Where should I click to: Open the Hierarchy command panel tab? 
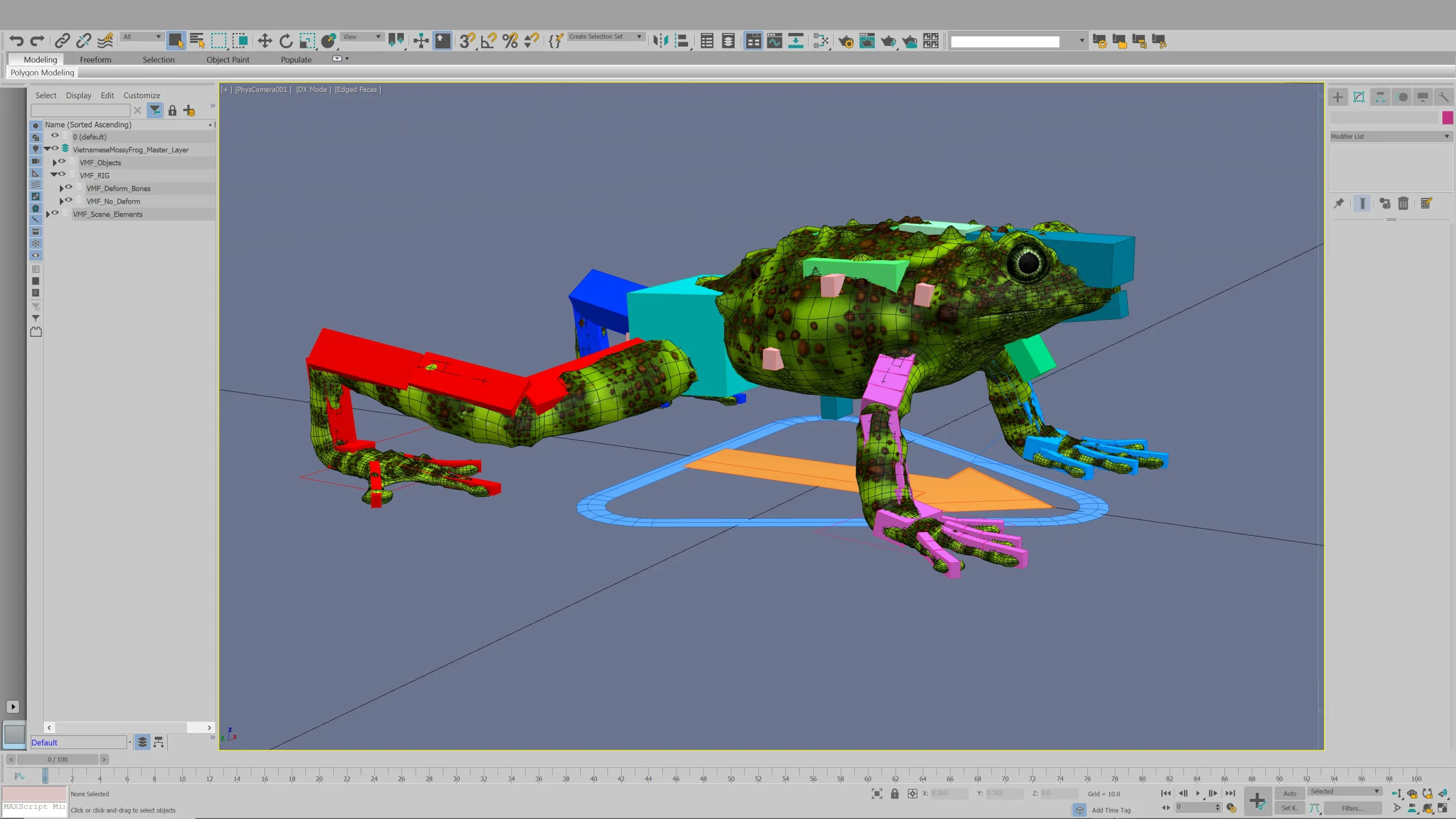[x=1380, y=97]
